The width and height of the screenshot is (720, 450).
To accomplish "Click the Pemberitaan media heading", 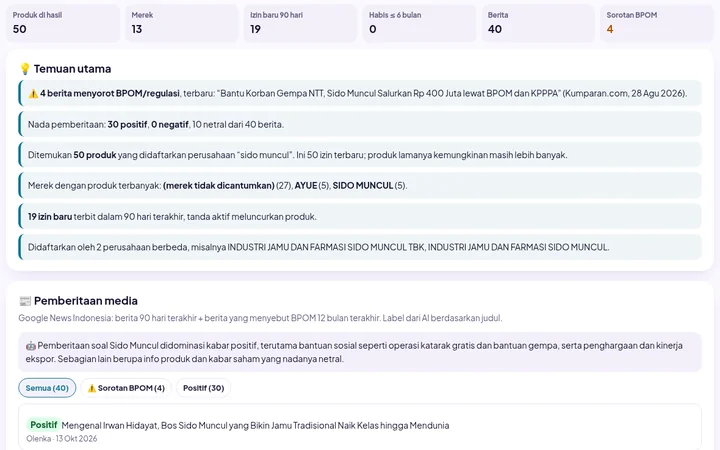I will 86,301.
